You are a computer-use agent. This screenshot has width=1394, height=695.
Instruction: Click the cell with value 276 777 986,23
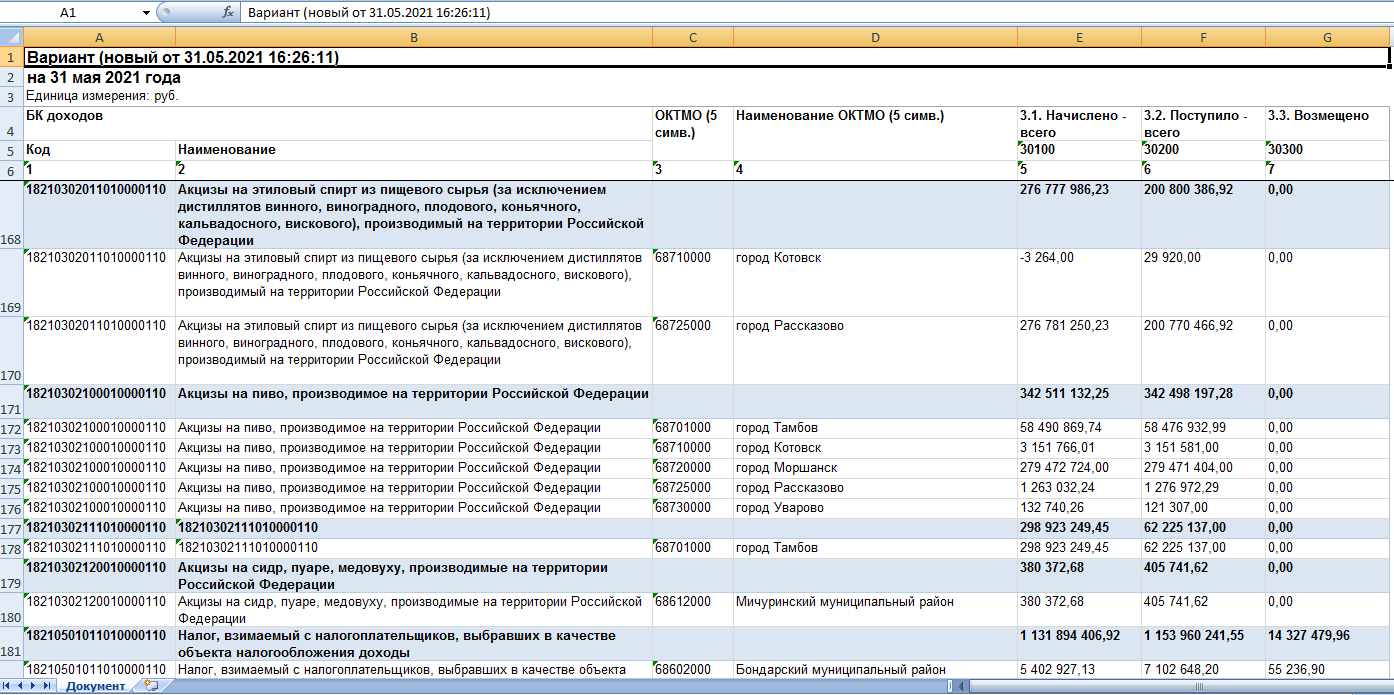pyautogui.click(x=1080, y=215)
